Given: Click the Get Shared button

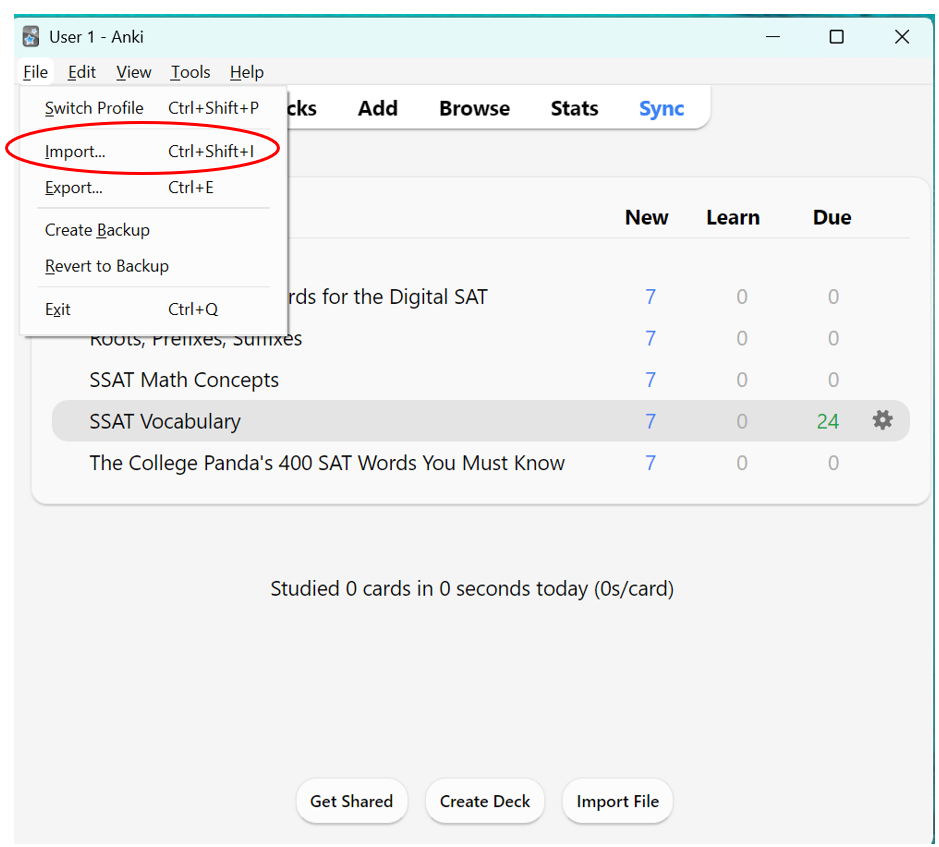Looking at the screenshot, I should 352,801.
